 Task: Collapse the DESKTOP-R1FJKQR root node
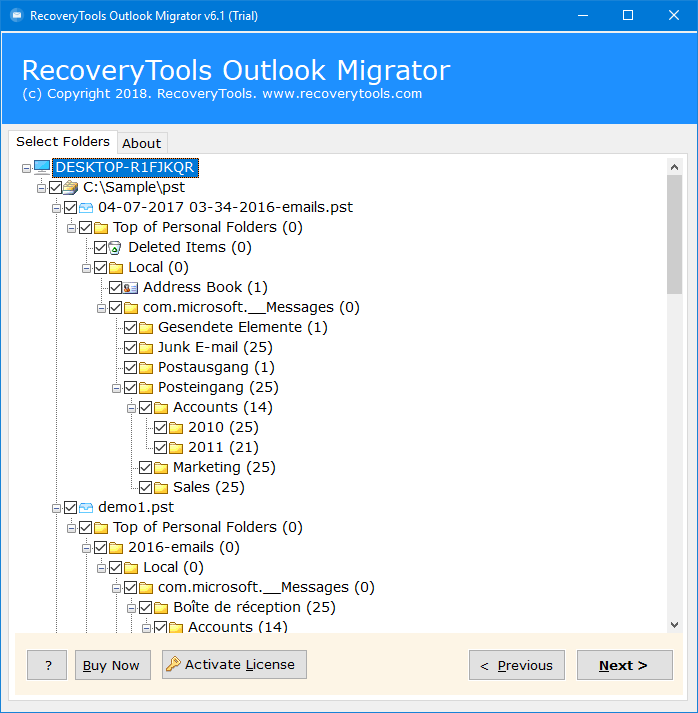point(26,168)
